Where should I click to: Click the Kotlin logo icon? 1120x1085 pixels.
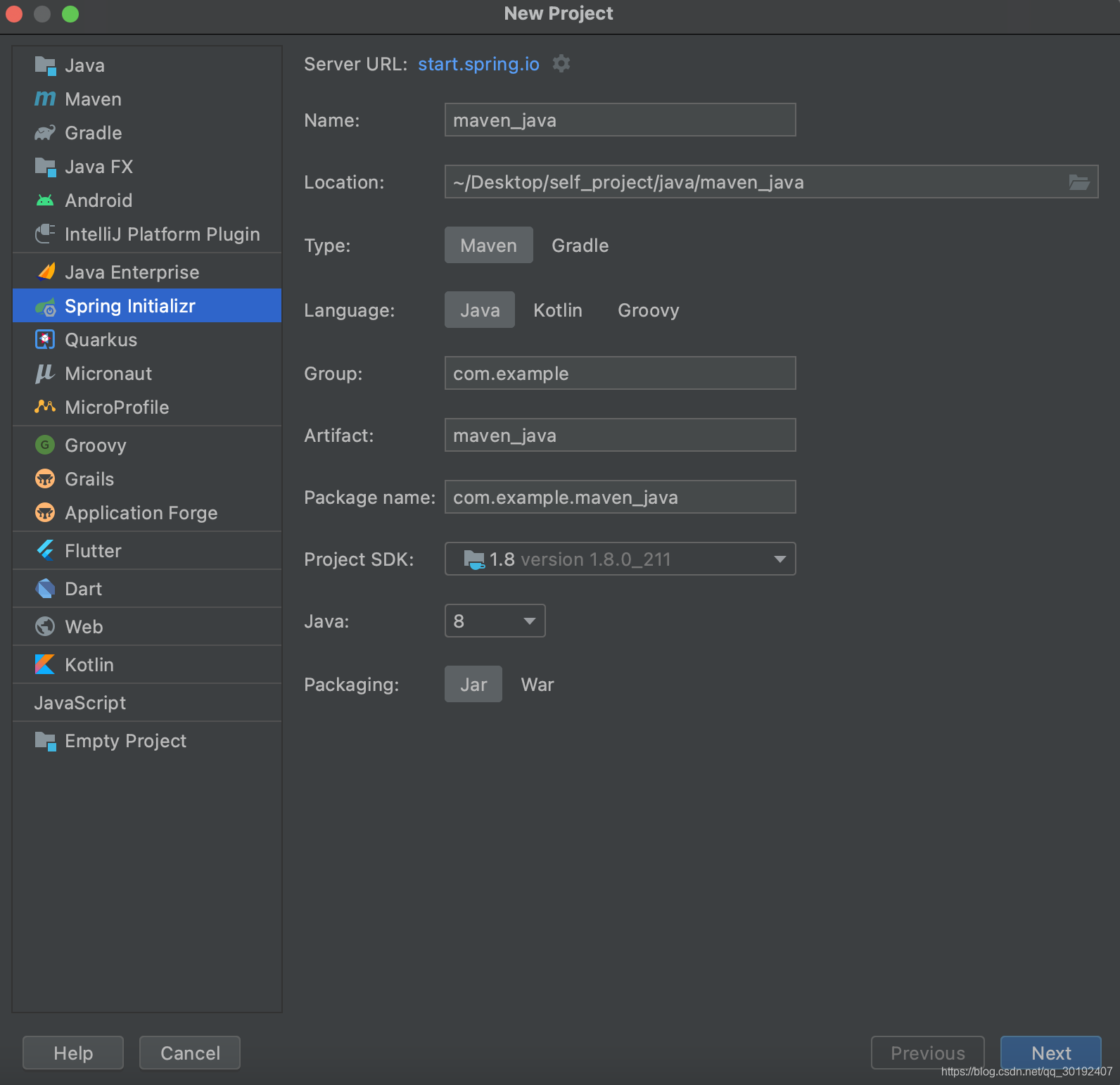pyautogui.click(x=45, y=664)
